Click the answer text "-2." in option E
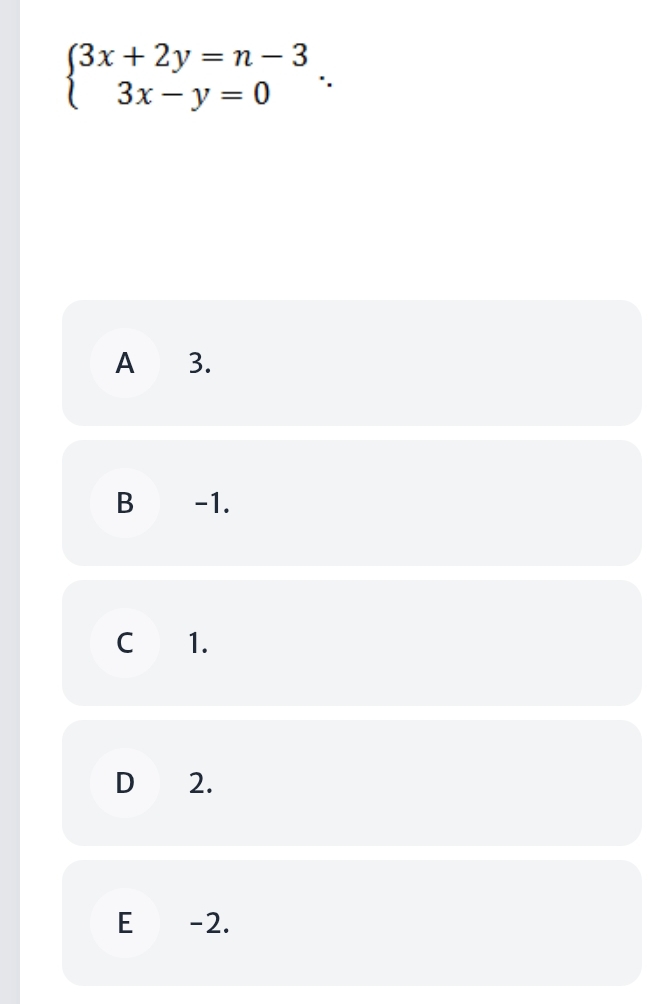Viewport: 665px width, 1004px height. (x=209, y=923)
